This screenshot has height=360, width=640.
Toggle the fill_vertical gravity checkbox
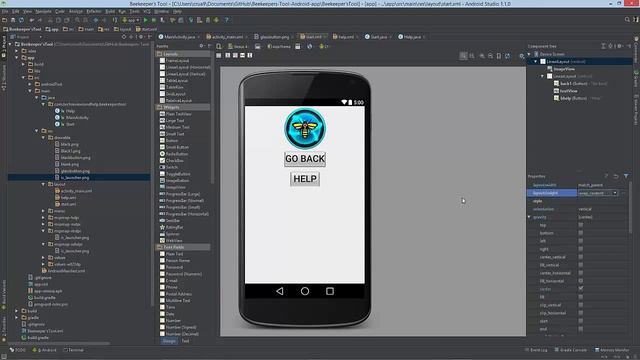coord(580,265)
